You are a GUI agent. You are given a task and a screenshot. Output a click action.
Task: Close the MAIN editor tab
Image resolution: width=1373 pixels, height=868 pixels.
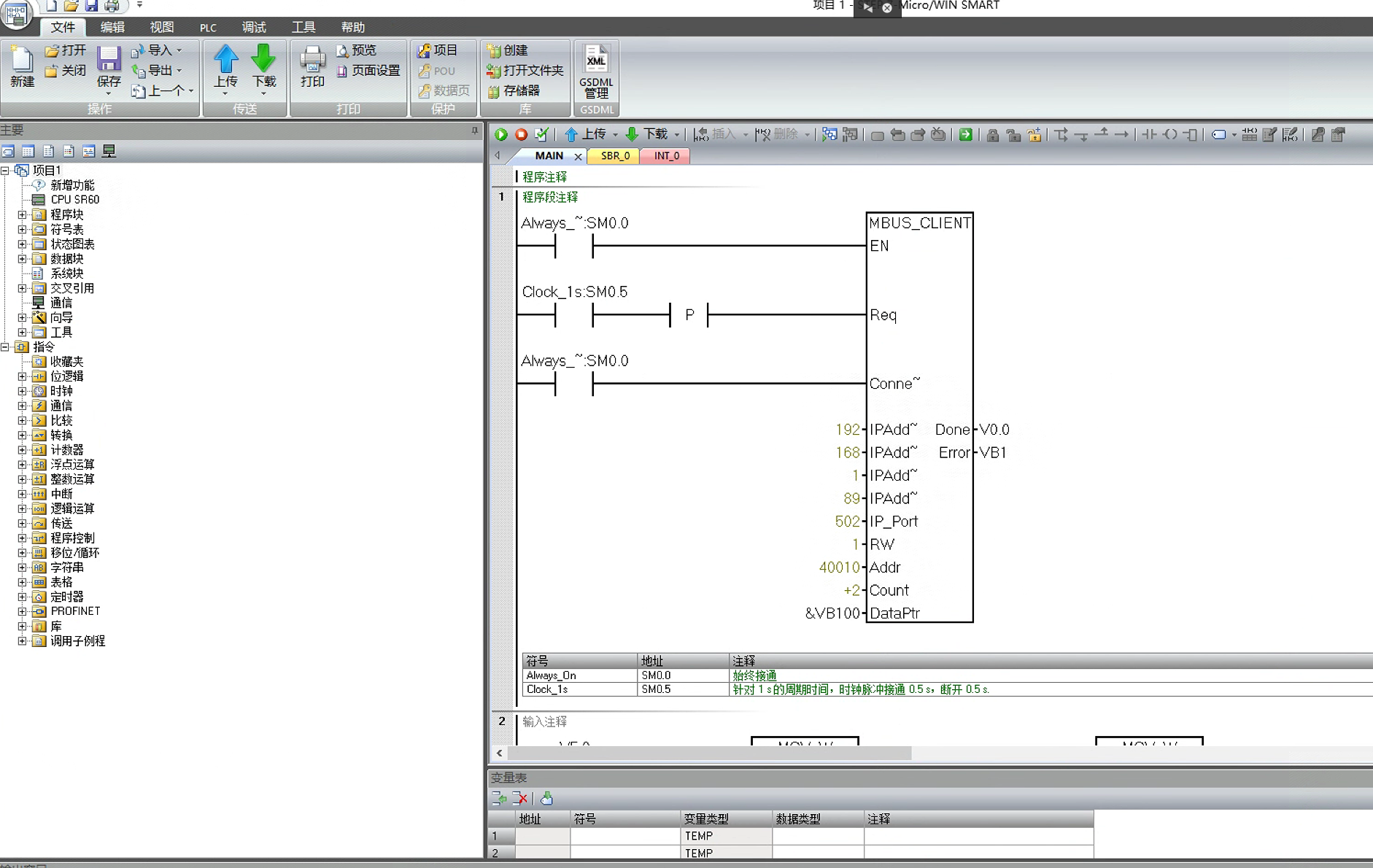(578, 156)
